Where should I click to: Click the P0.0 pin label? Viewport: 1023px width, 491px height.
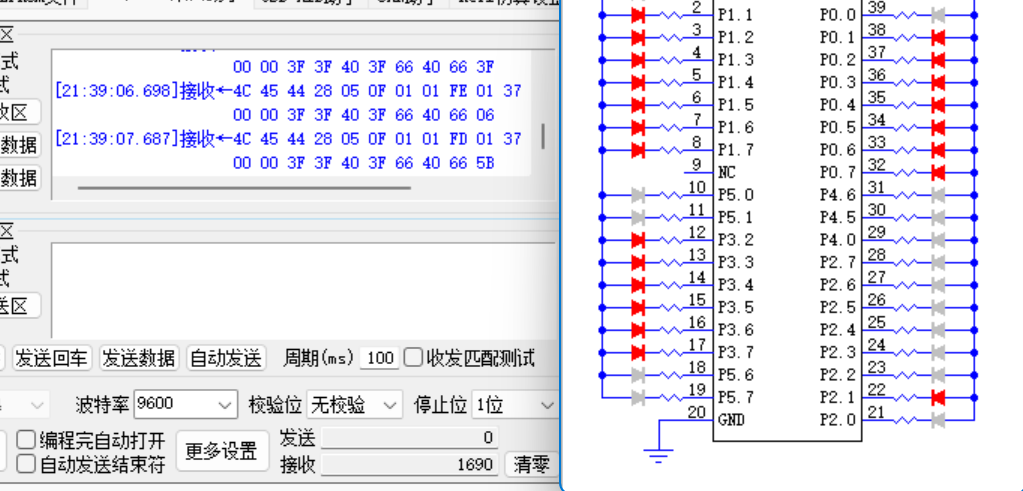[838, 15]
